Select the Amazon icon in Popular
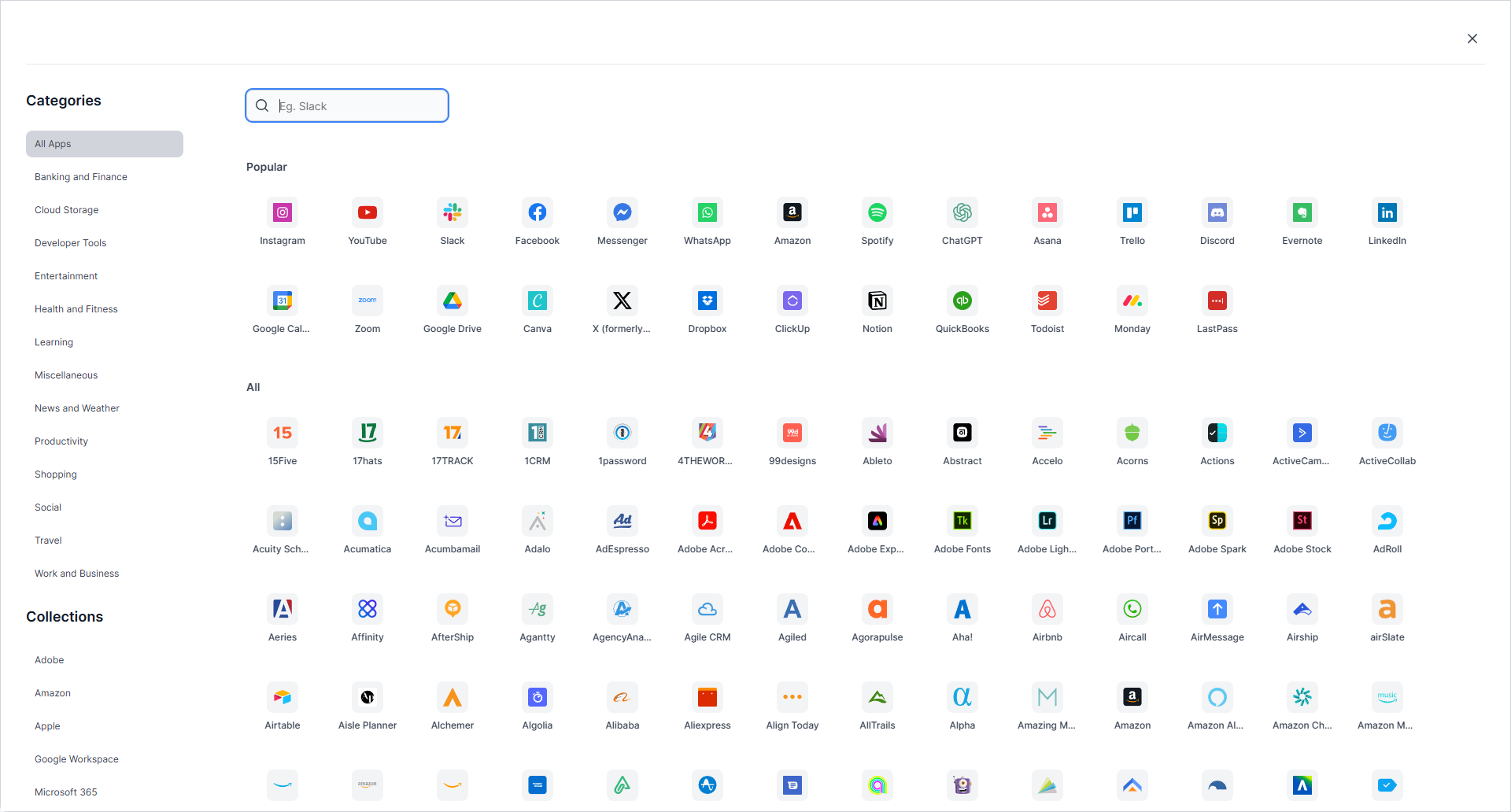Image resolution: width=1511 pixels, height=812 pixels. pos(792,212)
